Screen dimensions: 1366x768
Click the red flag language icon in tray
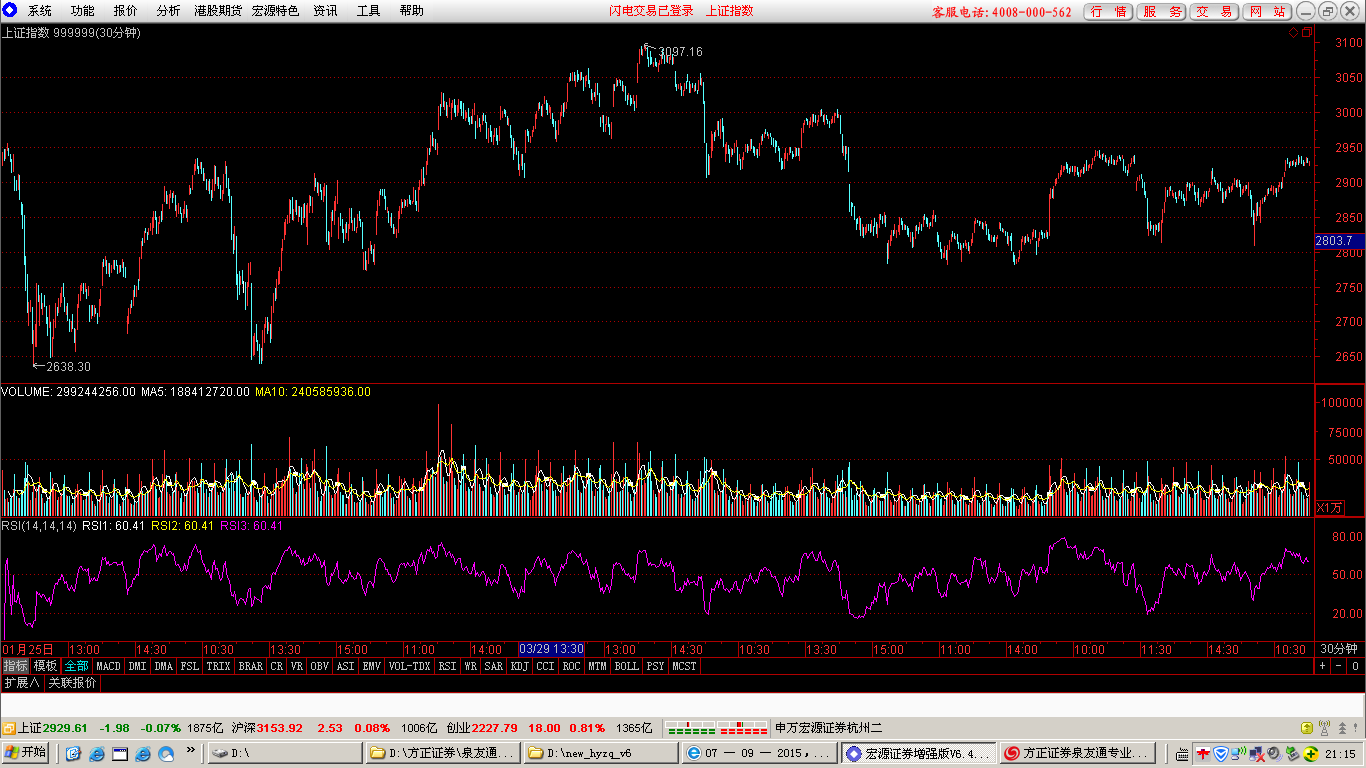[x=1203, y=754]
